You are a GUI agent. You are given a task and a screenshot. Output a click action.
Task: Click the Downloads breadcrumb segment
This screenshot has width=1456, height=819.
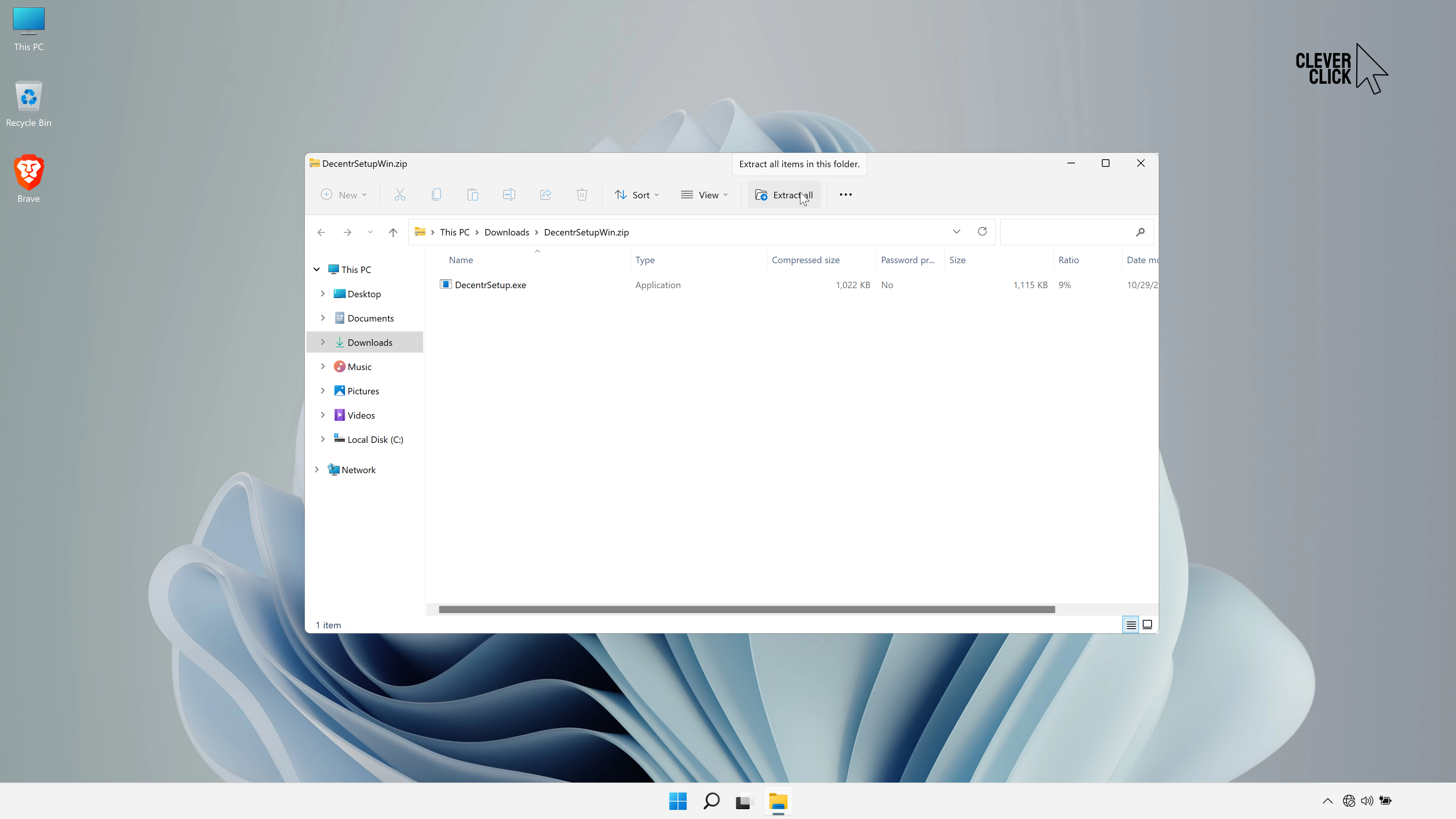pos(507,232)
